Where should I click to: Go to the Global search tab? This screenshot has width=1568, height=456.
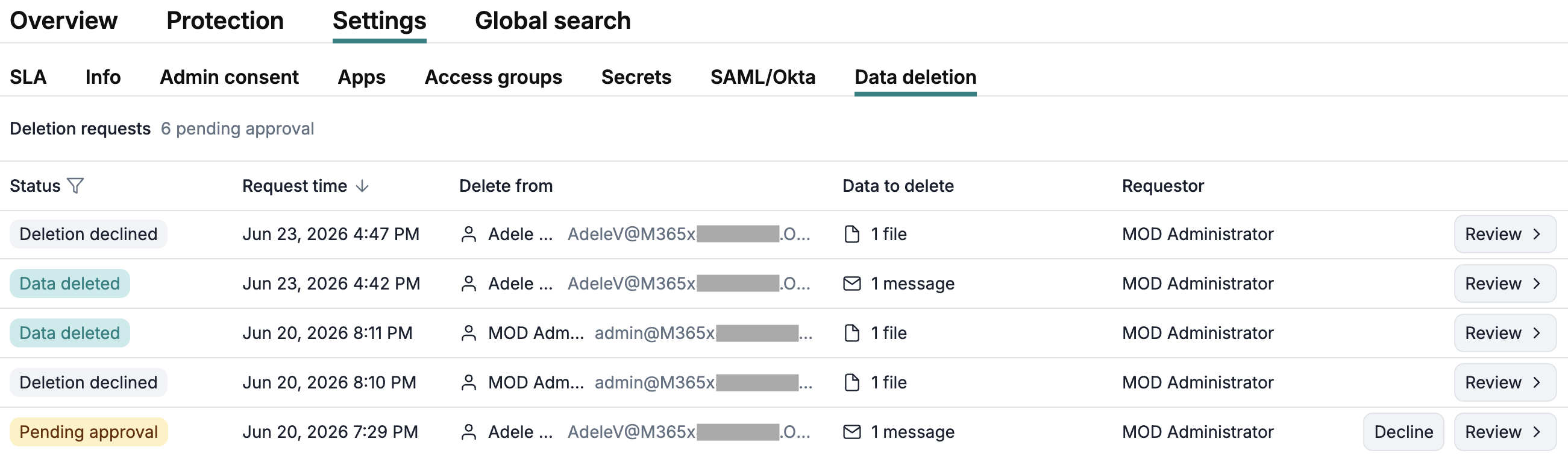552,21
